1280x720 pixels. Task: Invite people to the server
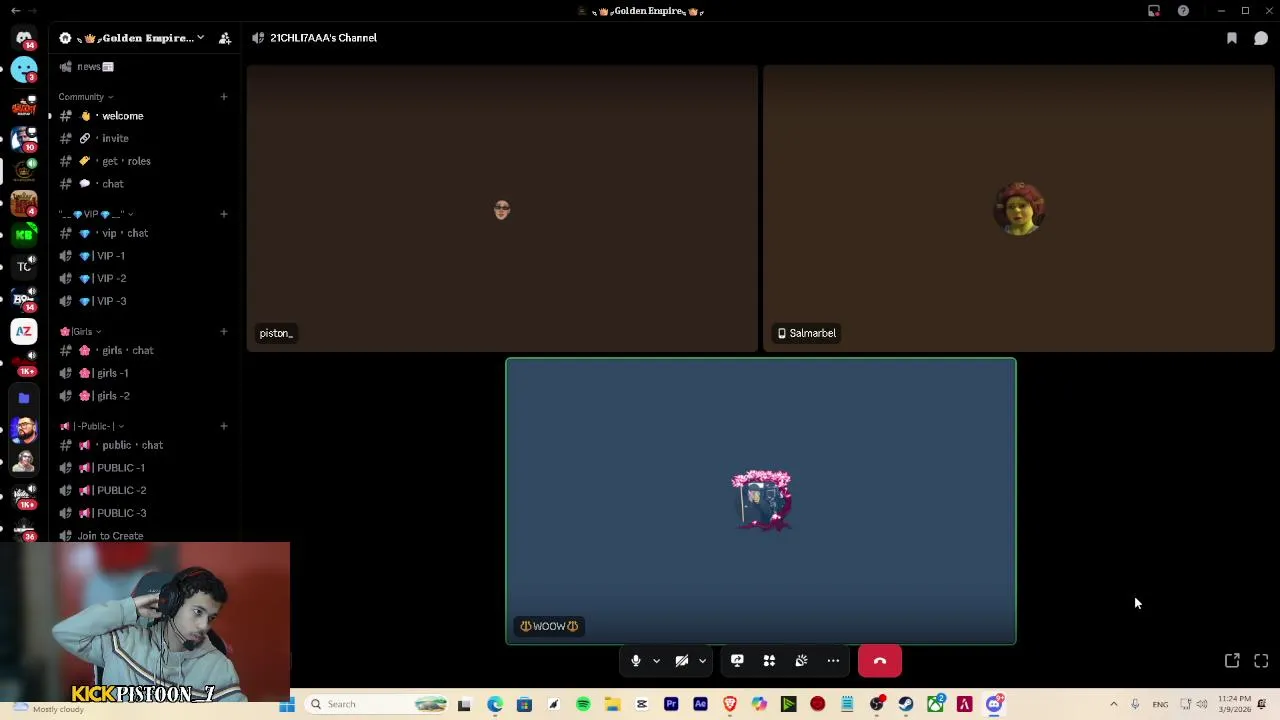(225, 38)
